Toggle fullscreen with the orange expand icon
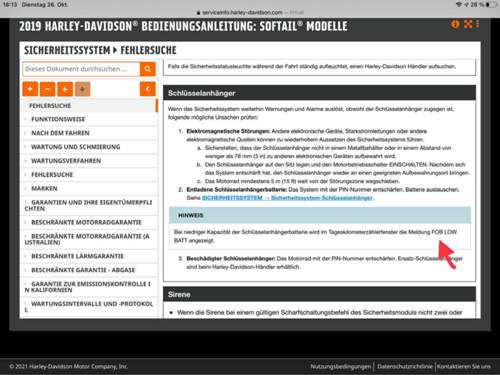The width and height of the screenshot is (500, 375). tap(468, 24)
